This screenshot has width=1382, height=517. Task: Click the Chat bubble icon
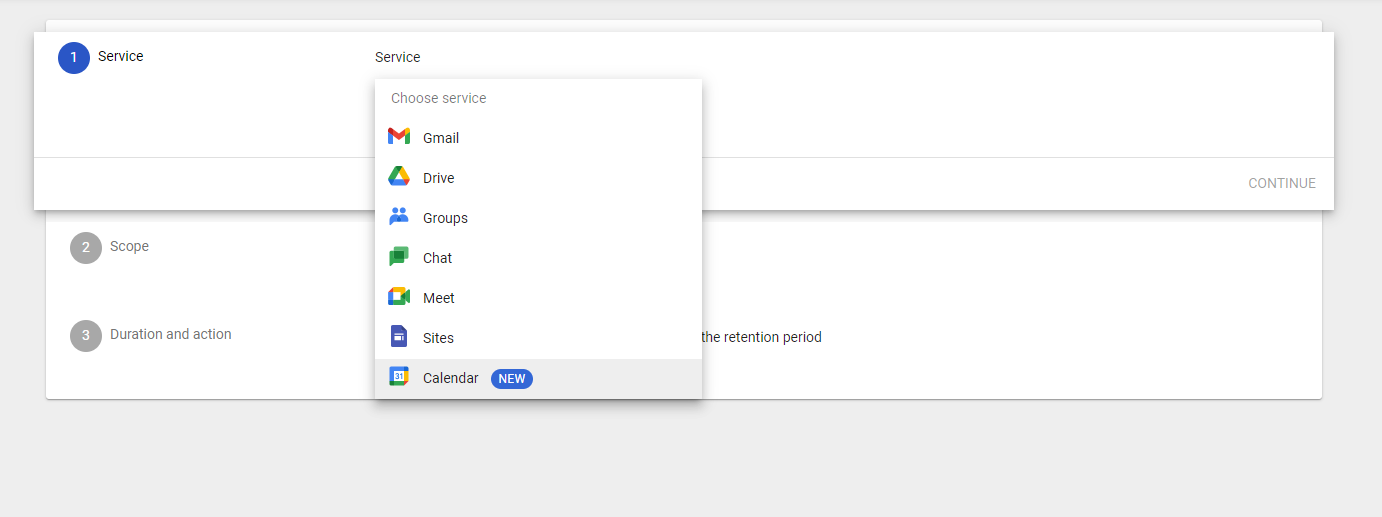[399, 257]
